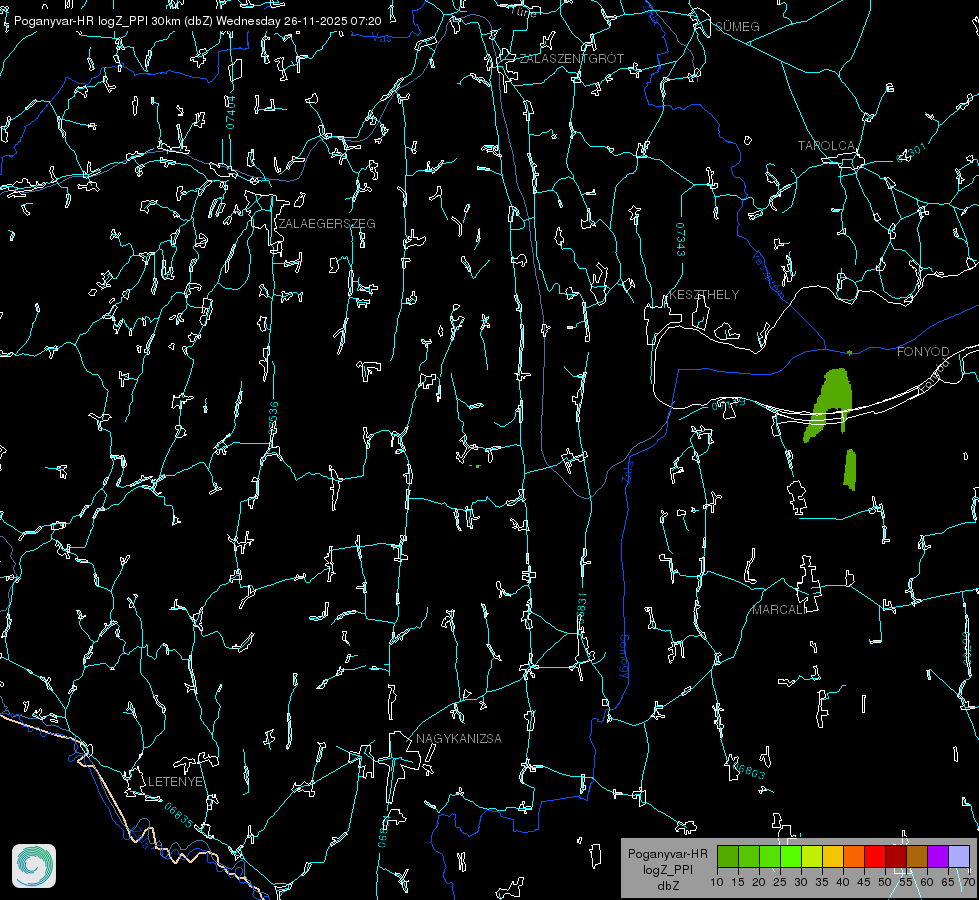Click legend scale value 10
This screenshot has height=900, width=979.
[717, 882]
